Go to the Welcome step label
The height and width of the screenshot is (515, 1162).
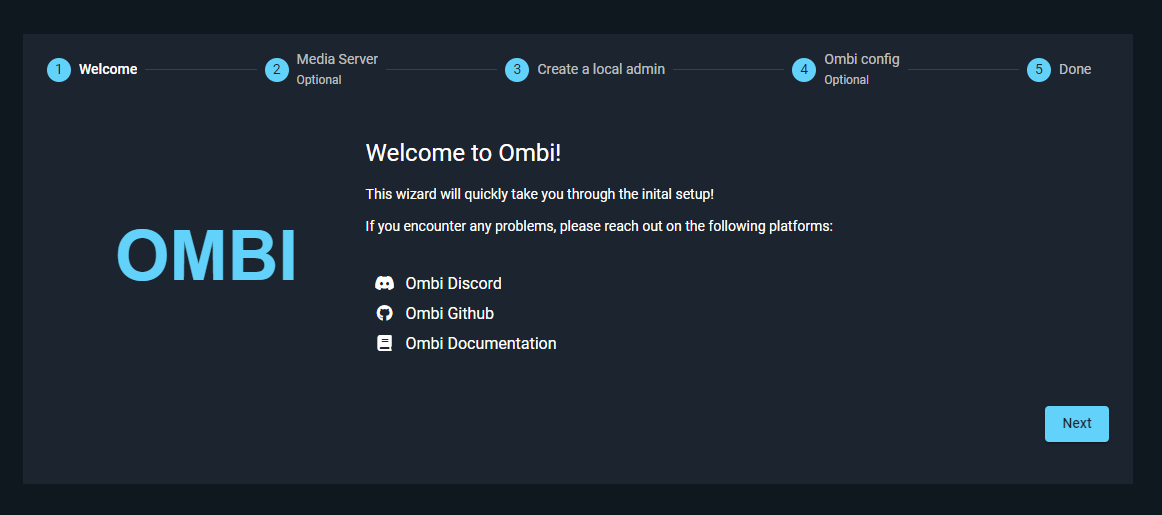(108, 70)
